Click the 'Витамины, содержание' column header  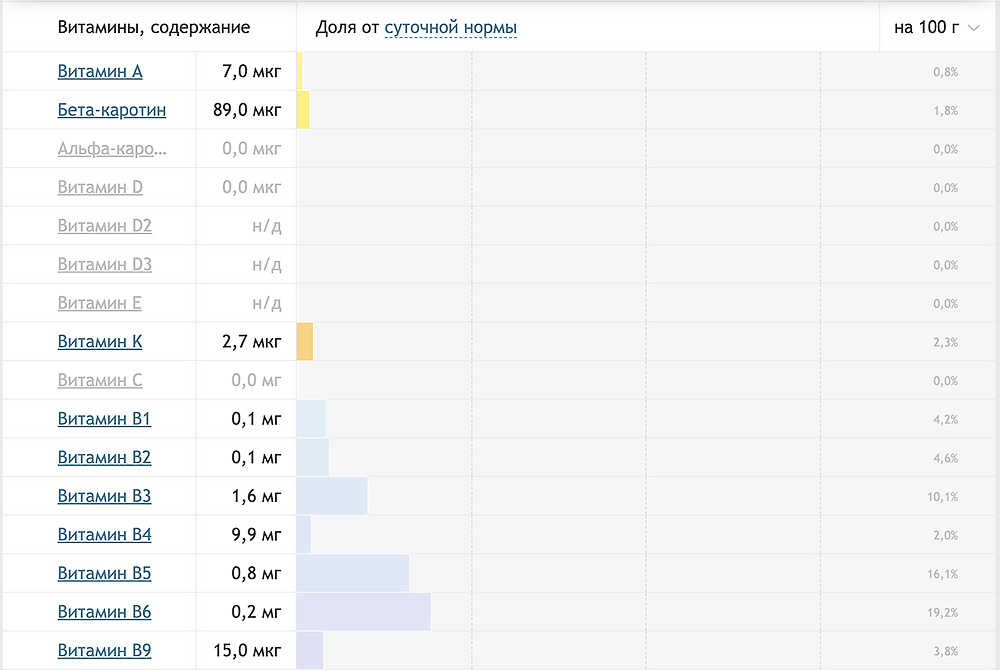tap(154, 28)
